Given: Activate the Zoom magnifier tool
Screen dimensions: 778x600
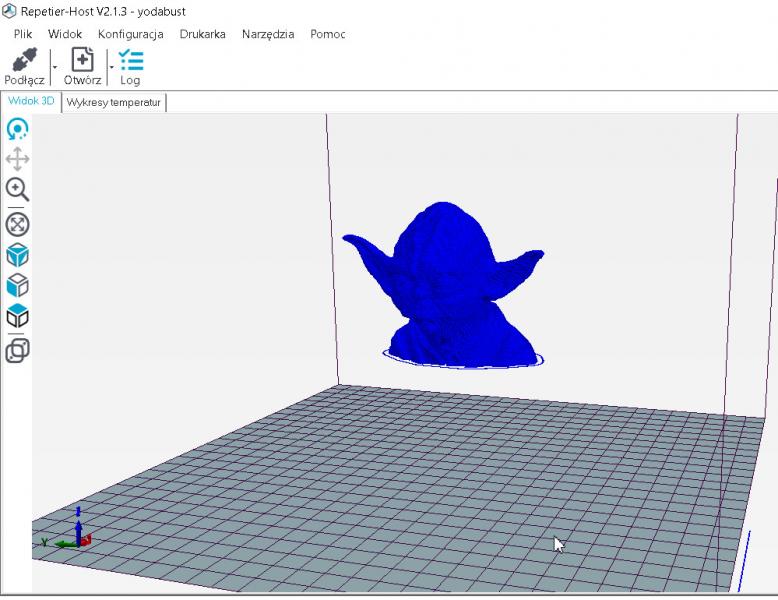Looking at the screenshot, I should pyautogui.click(x=17, y=190).
